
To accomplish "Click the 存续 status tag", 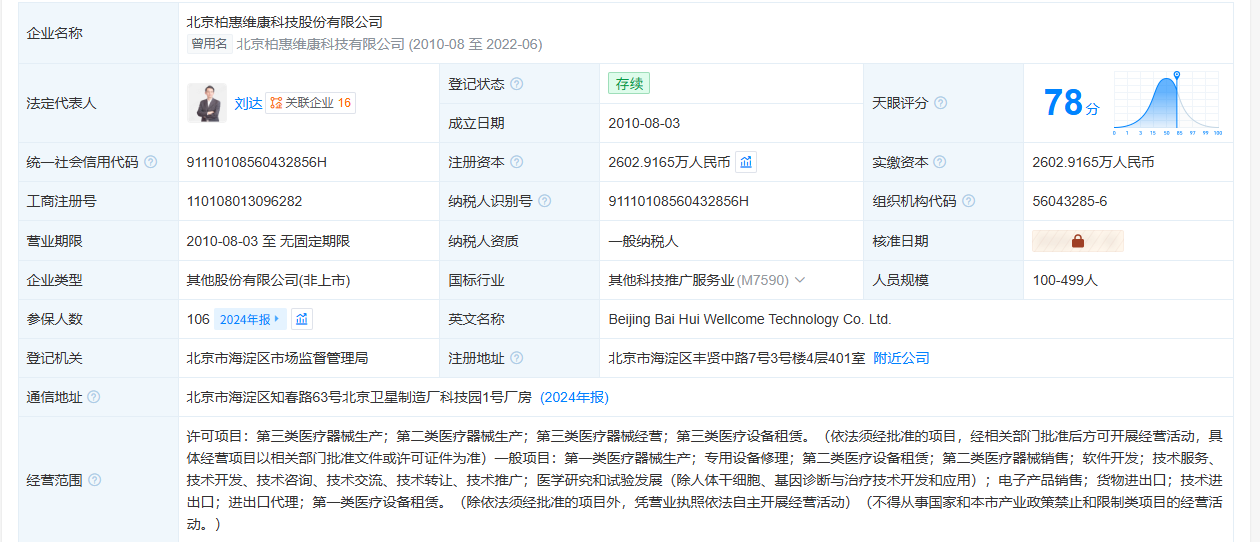I will point(629,84).
